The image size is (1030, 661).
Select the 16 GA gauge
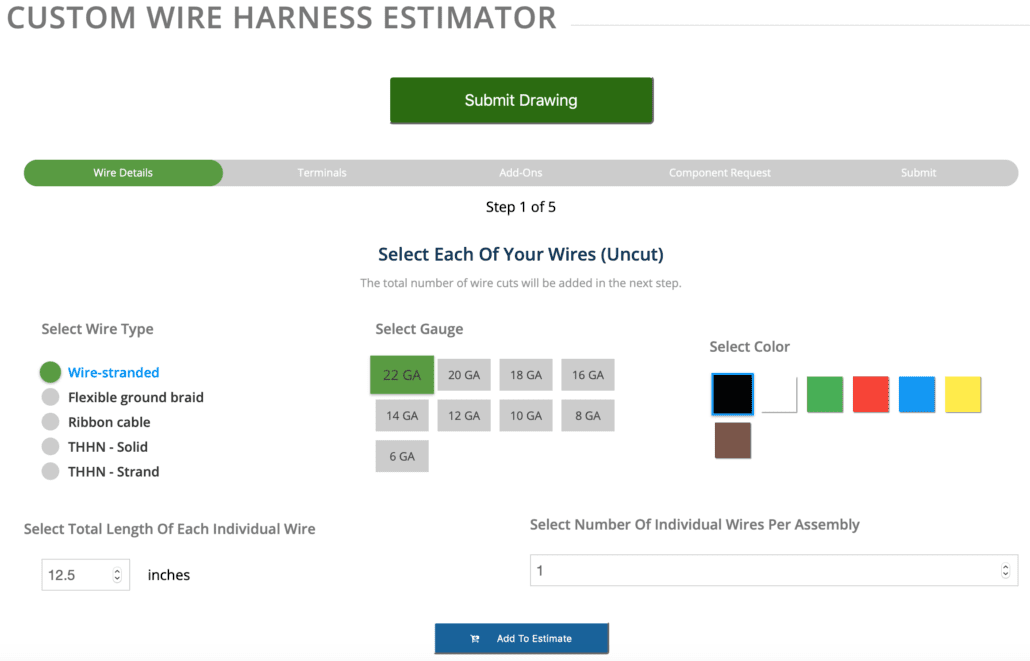pyautogui.click(x=588, y=375)
